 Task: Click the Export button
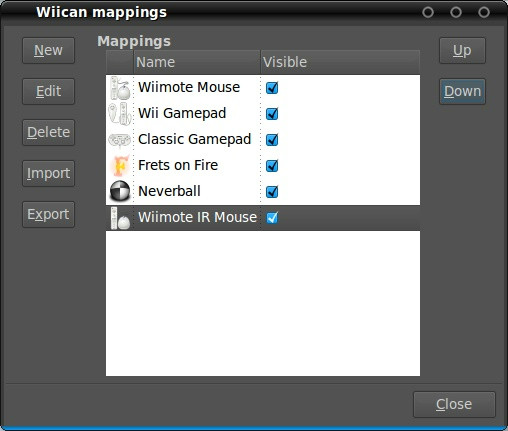coord(48,214)
